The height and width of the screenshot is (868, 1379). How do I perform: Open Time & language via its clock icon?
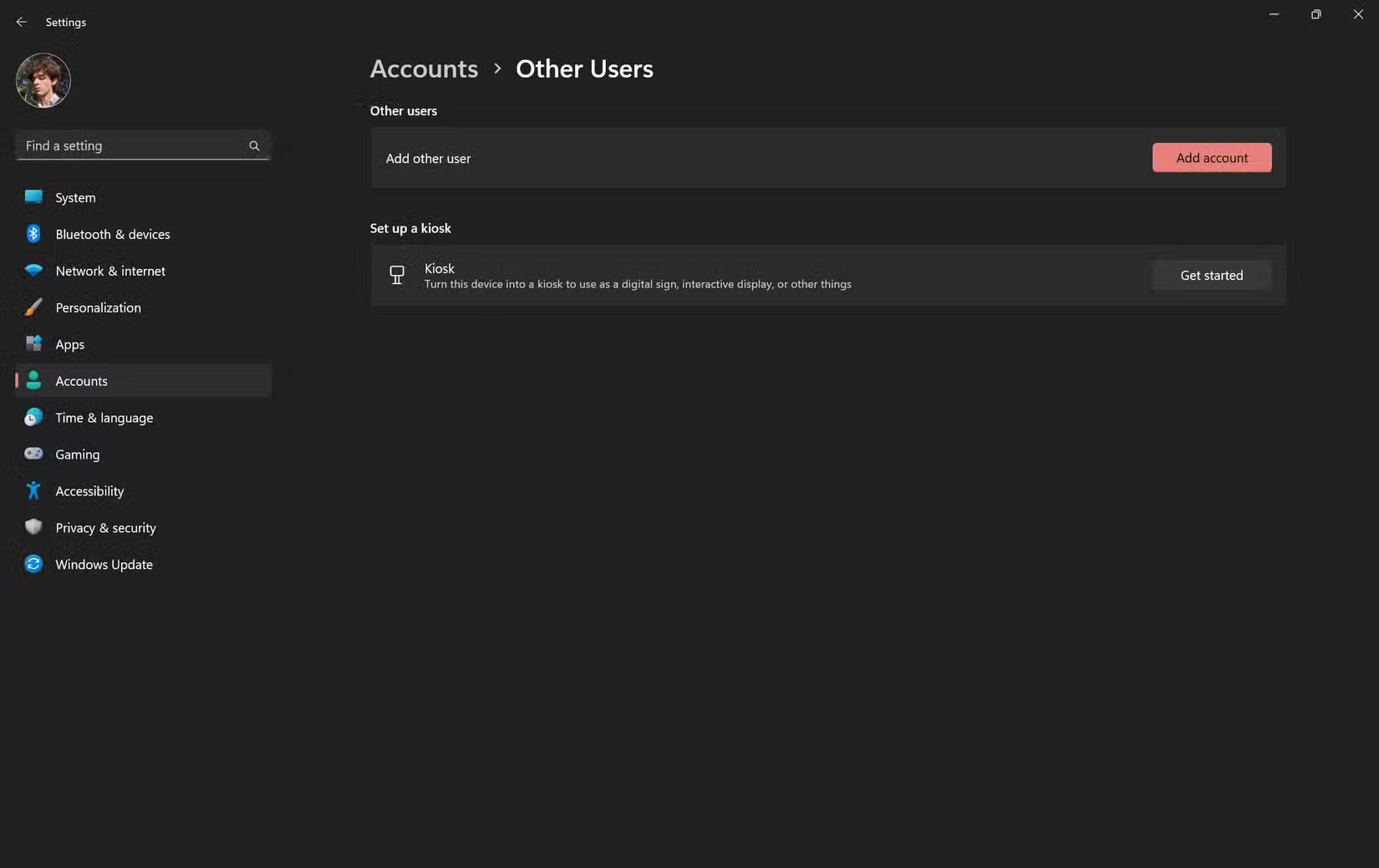click(x=33, y=417)
